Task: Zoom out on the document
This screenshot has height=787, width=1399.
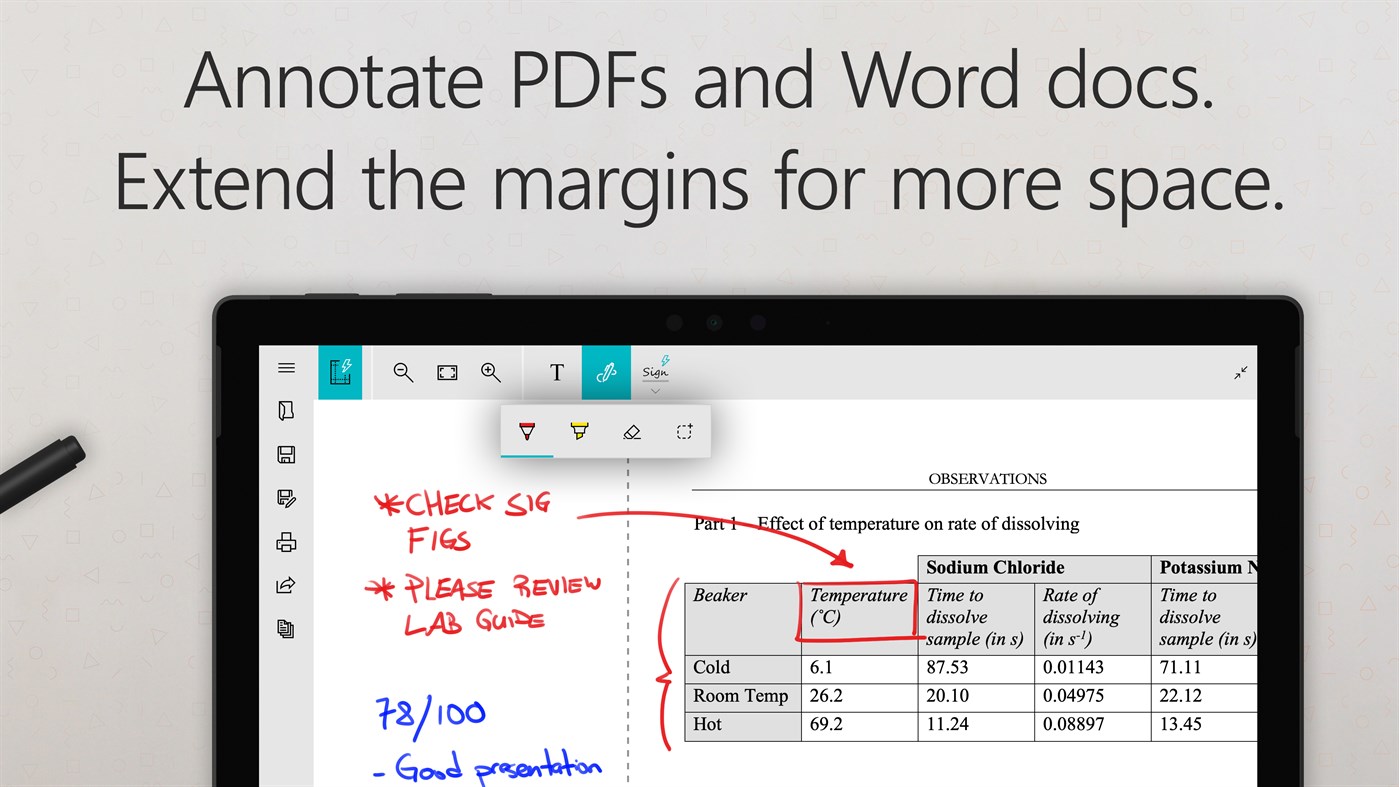Action: pos(403,372)
